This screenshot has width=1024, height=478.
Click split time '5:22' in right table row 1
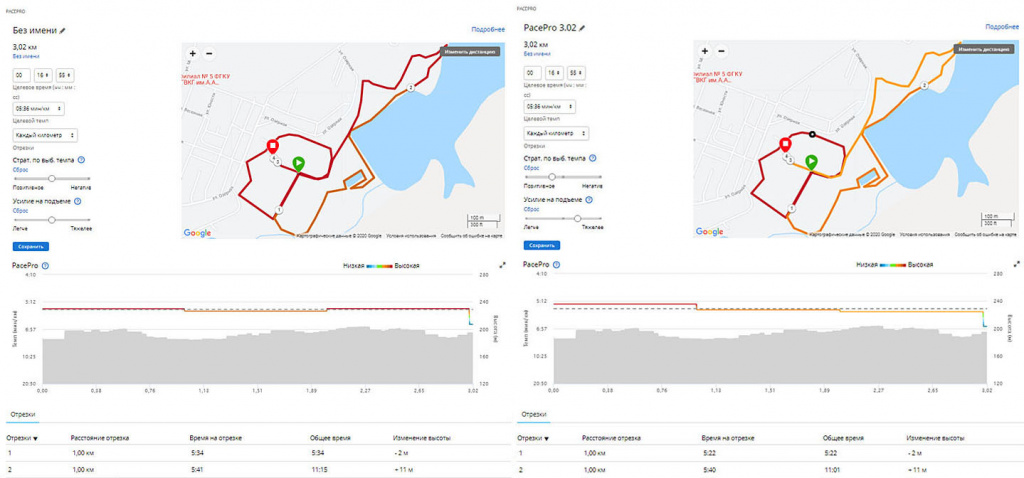coord(709,452)
